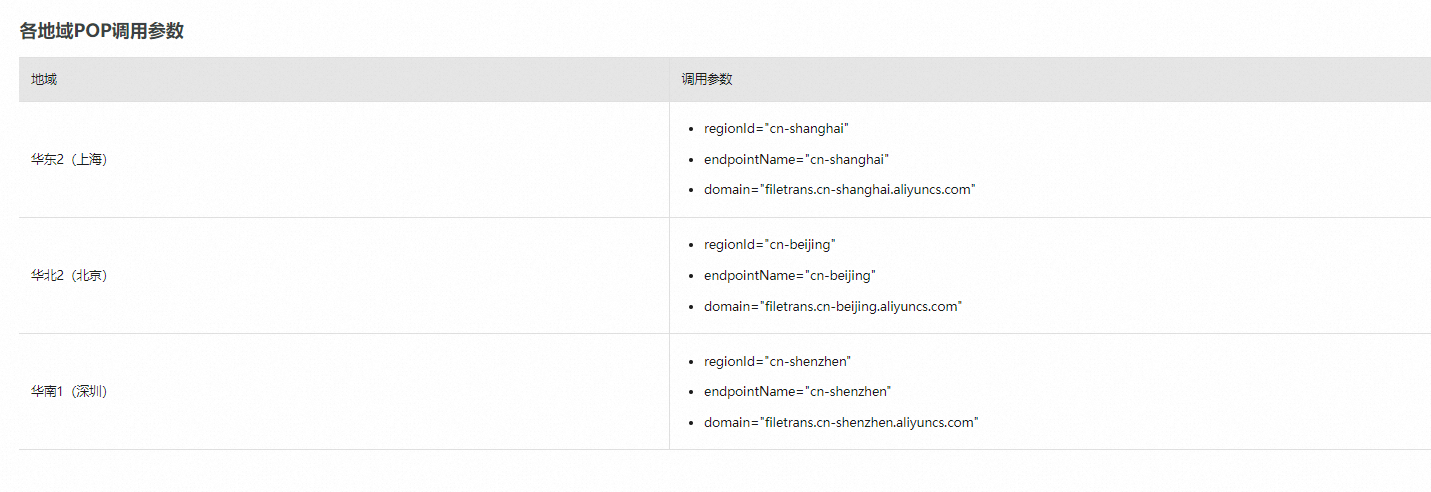Click the filetrans.cn-shenzhen.aliyuncs.com domain value
Image resolution: width=1431 pixels, height=492 pixels.
[868, 422]
